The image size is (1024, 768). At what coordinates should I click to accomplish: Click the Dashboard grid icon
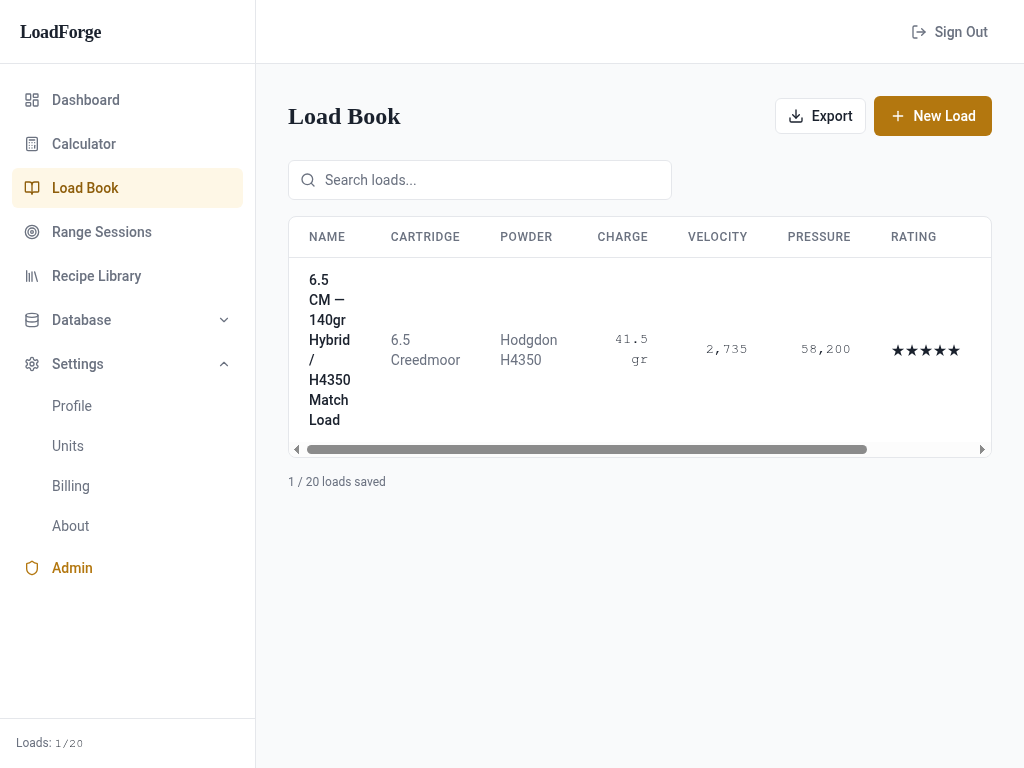tap(32, 100)
